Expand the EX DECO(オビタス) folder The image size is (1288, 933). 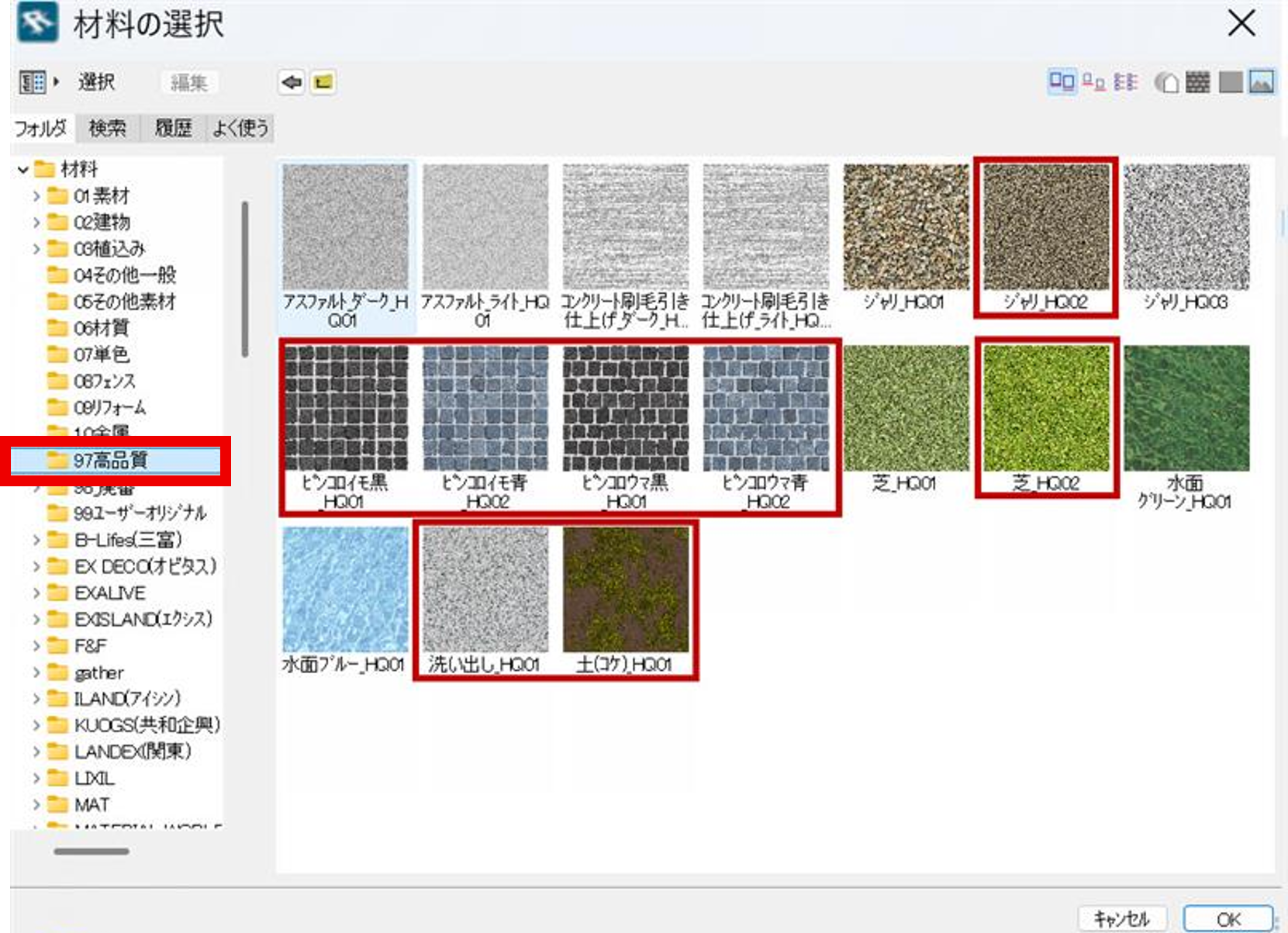[36, 566]
